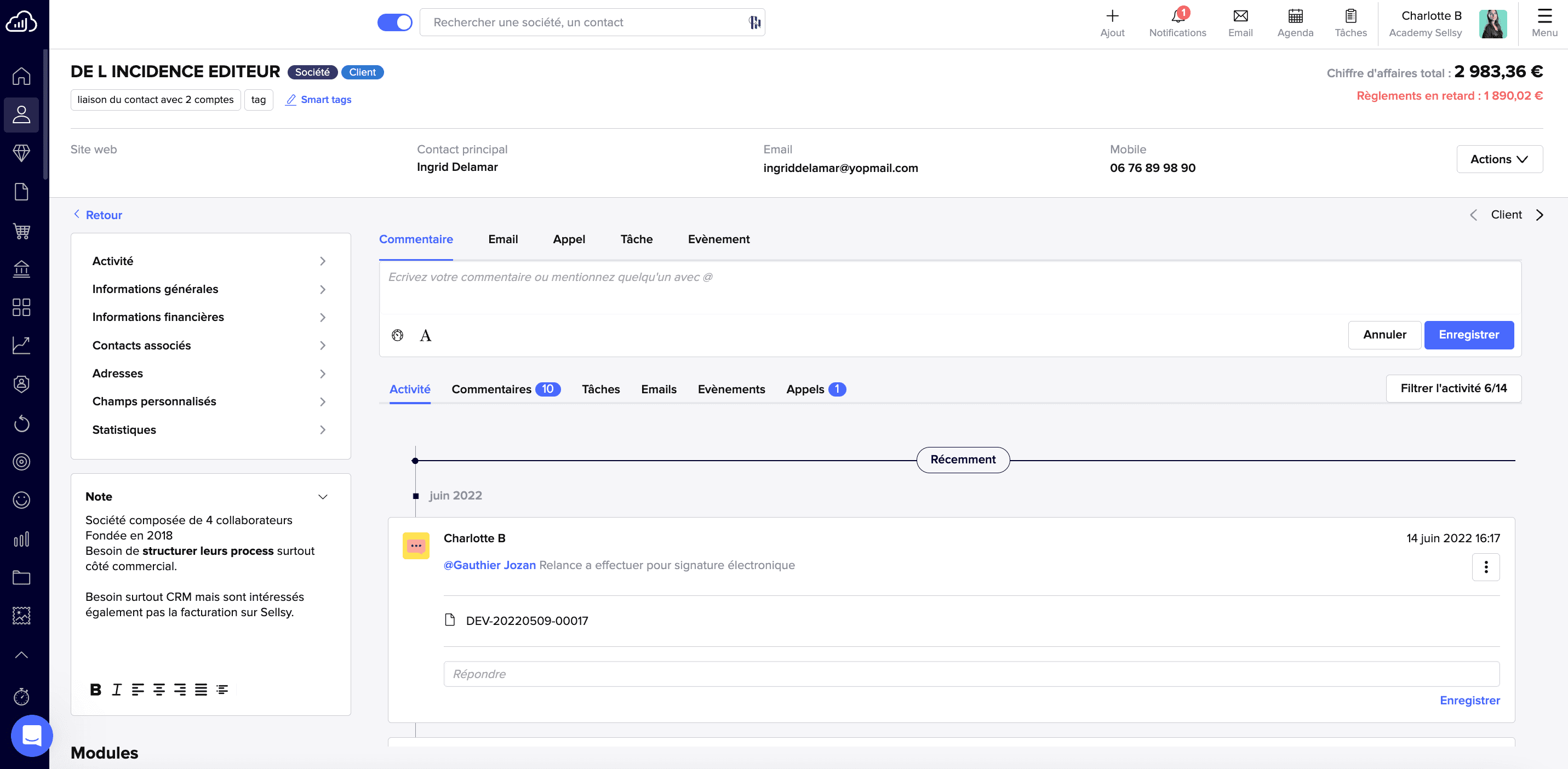
Task: Click the blue Enregistrer button
Action: 1468,335
